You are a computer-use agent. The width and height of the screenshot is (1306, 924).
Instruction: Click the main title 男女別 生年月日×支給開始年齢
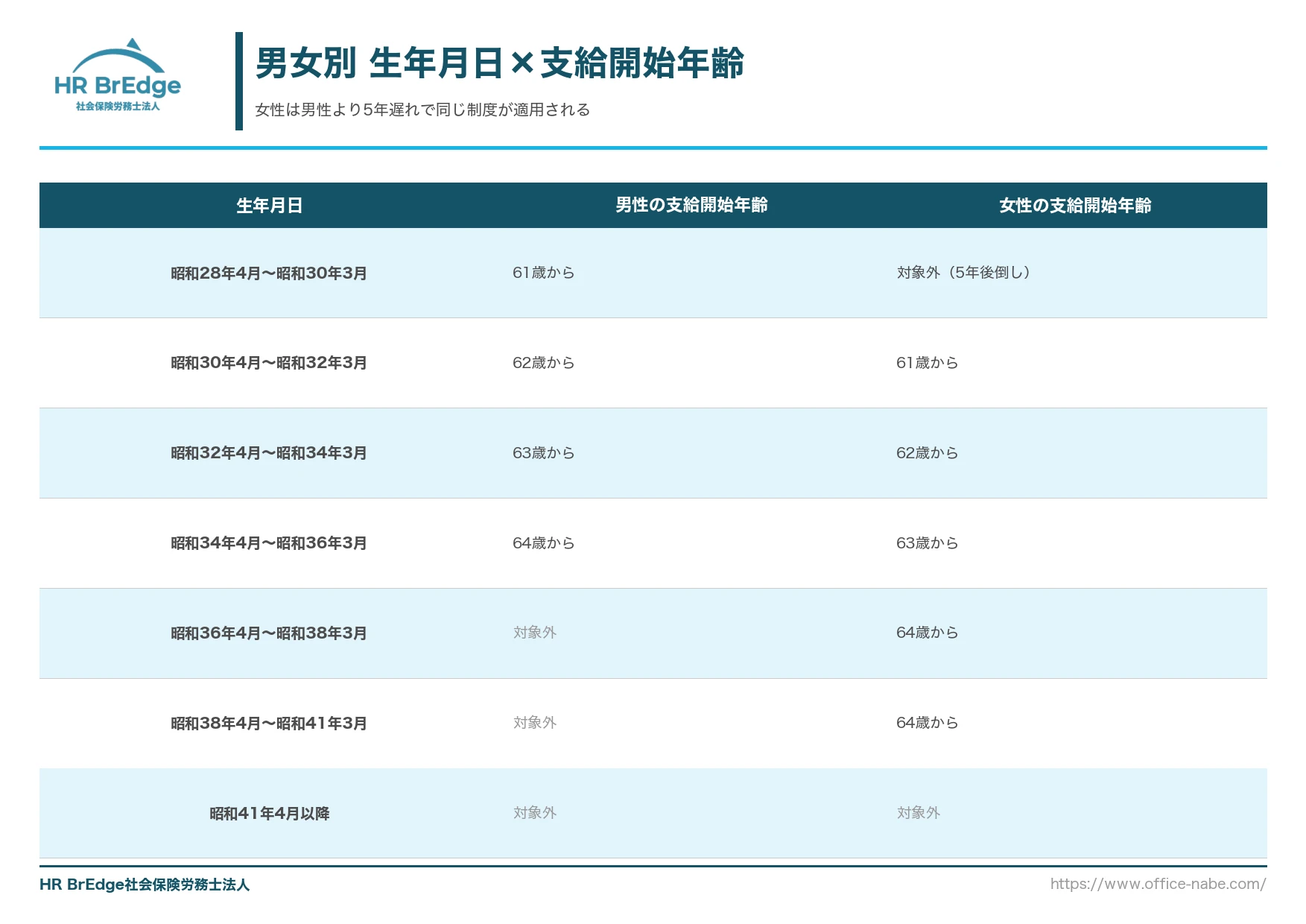point(500,63)
